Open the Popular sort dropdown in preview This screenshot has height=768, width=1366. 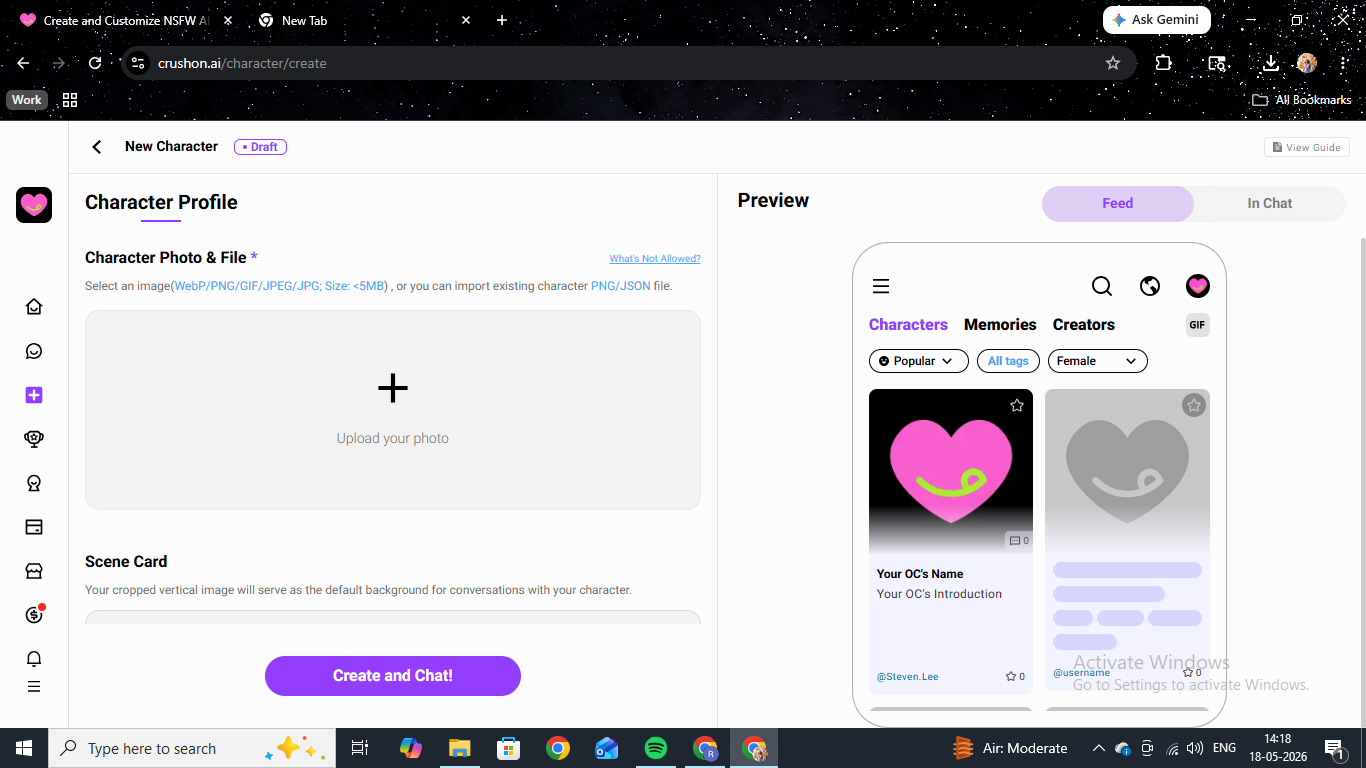tap(919, 361)
